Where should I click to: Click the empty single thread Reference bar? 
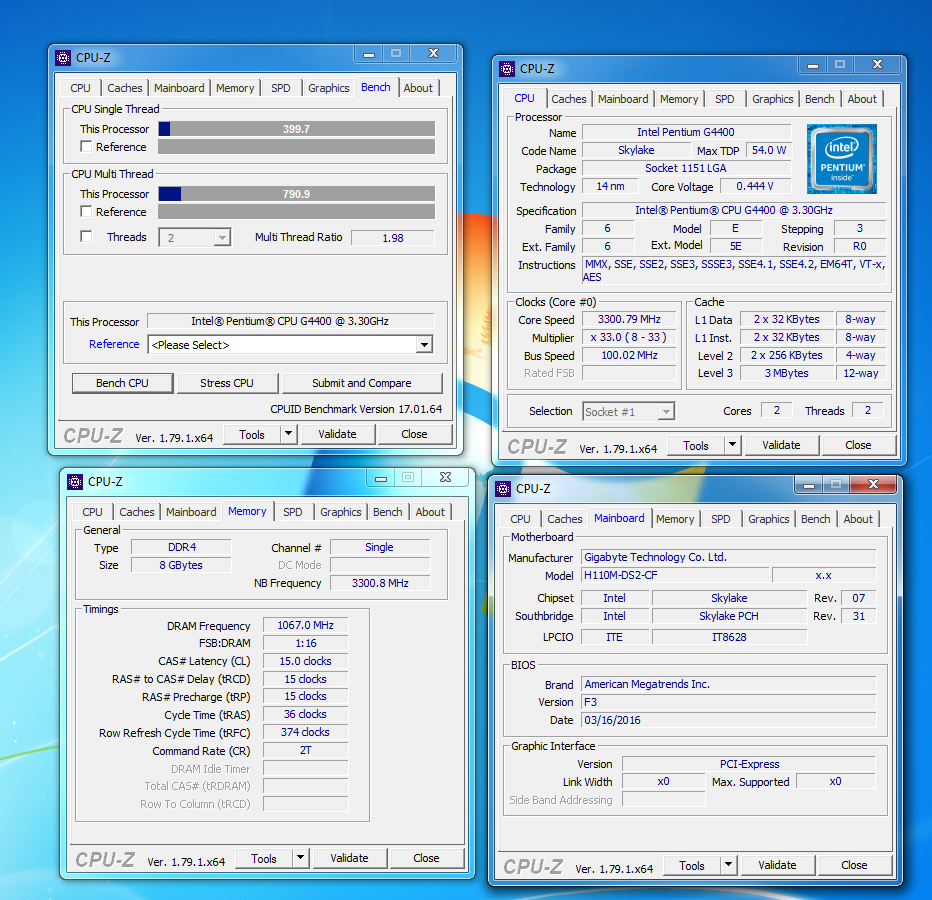click(296, 147)
